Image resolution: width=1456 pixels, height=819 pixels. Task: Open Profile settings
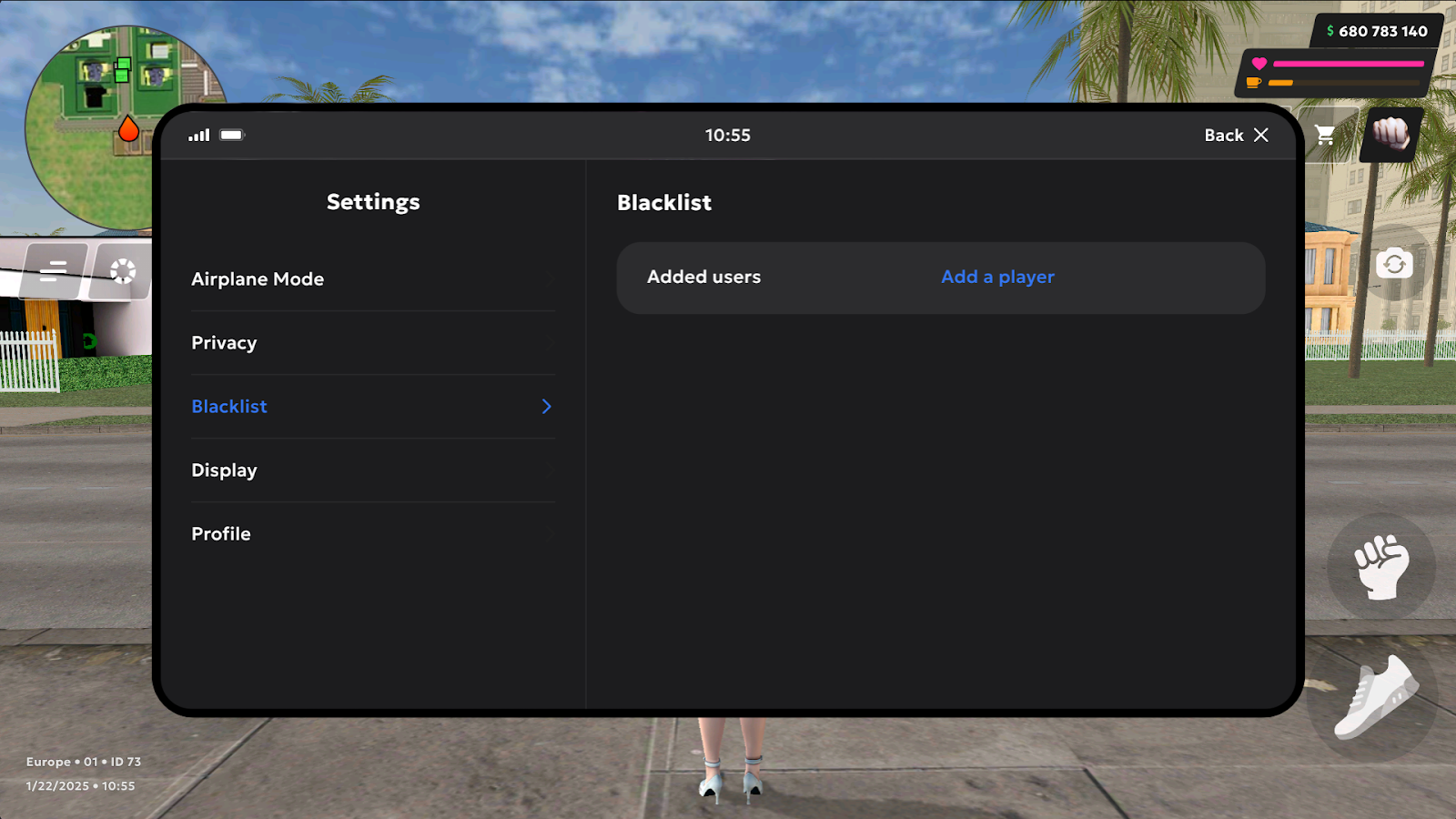click(373, 534)
